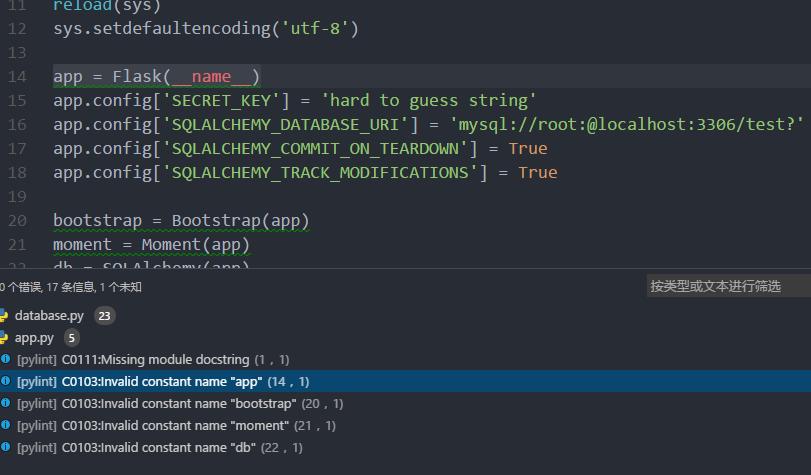Click line number 17 in the gutter
811x475 pixels.
[x=16, y=149]
